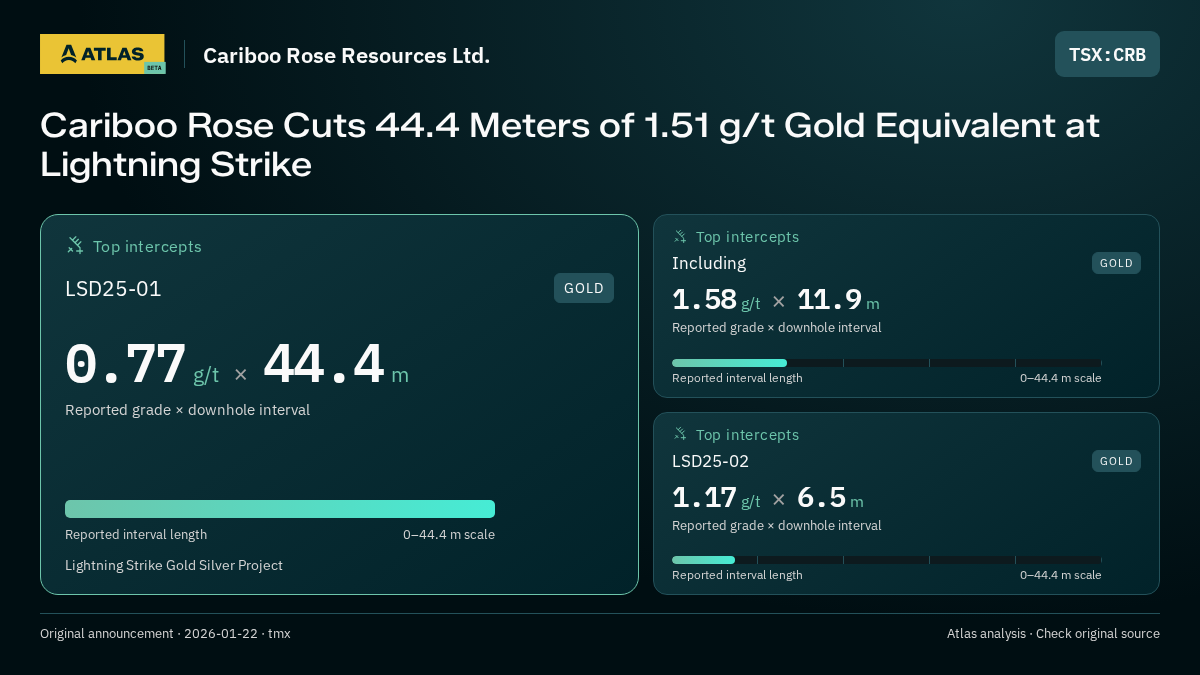This screenshot has height=675, width=1200.
Task: Click Top intercepts label in the LSD25-01 card
Action: (x=147, y=246)
